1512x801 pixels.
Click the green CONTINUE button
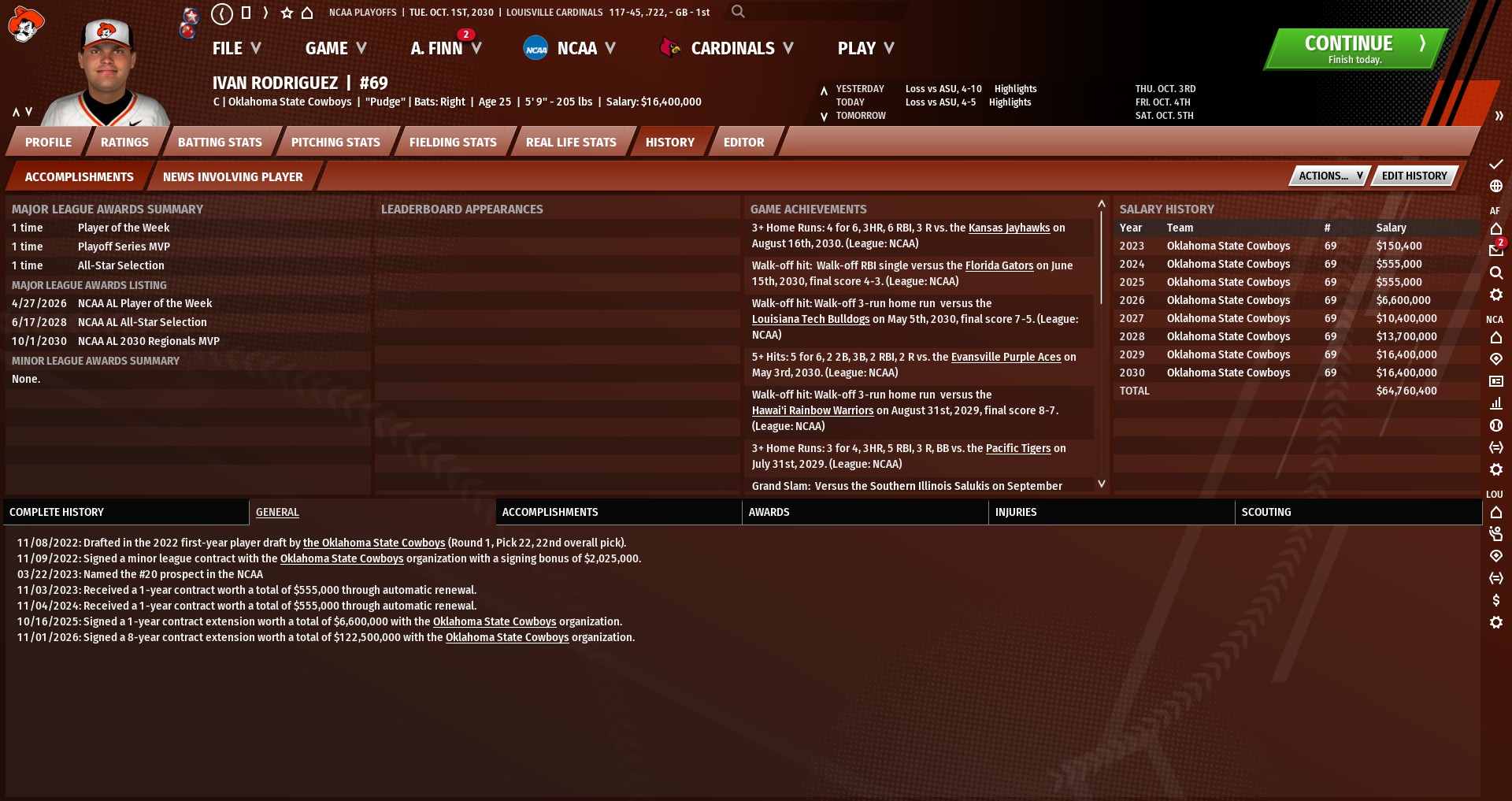(1355, 49)
